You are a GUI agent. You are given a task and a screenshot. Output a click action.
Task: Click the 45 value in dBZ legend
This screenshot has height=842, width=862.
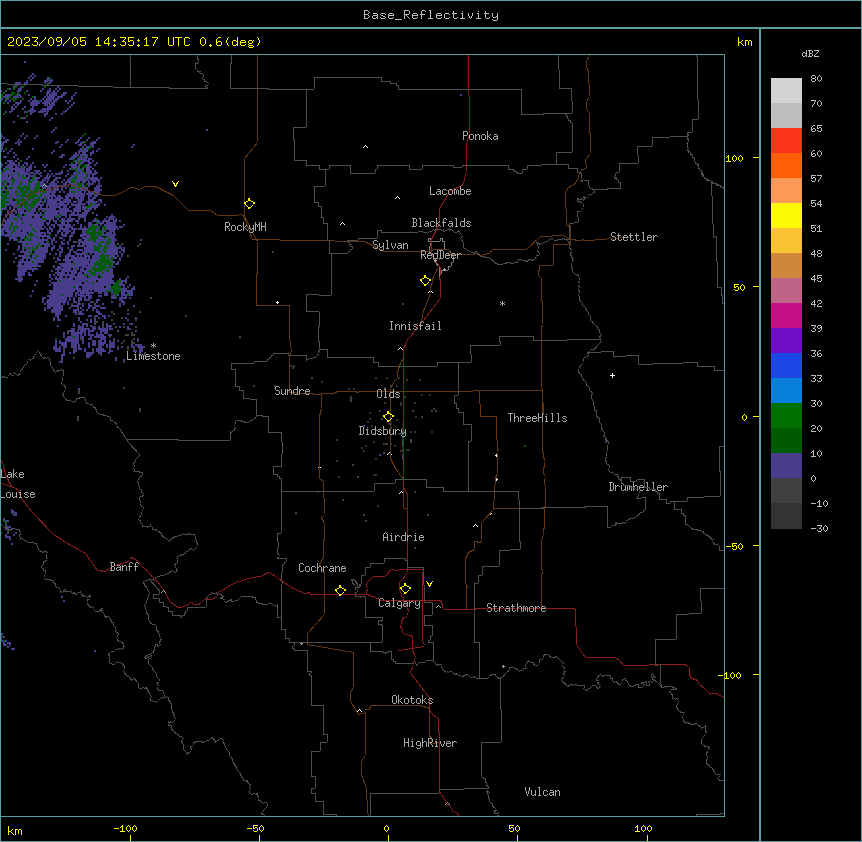pyautogui.click(x=816, y=278)
